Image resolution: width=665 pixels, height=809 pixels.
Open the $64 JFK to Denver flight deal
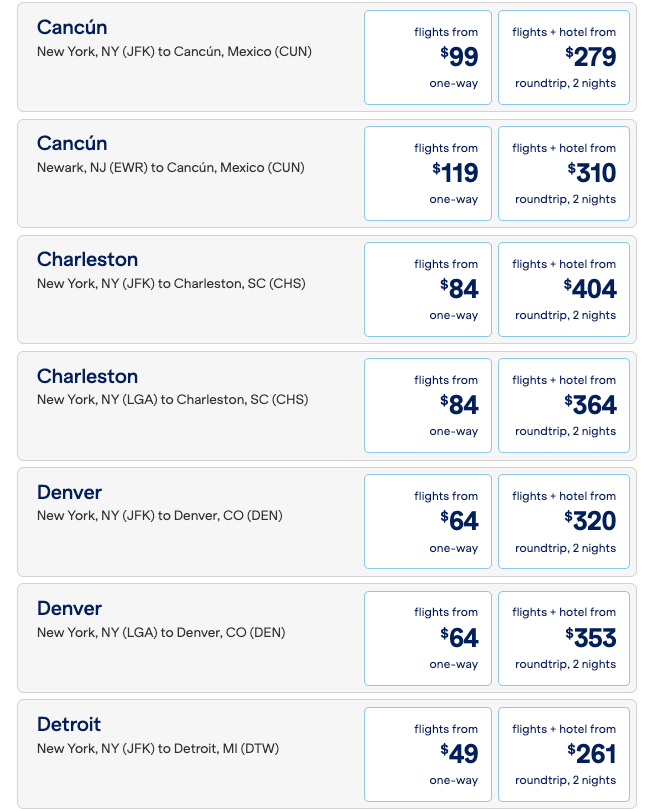[427, 521]
